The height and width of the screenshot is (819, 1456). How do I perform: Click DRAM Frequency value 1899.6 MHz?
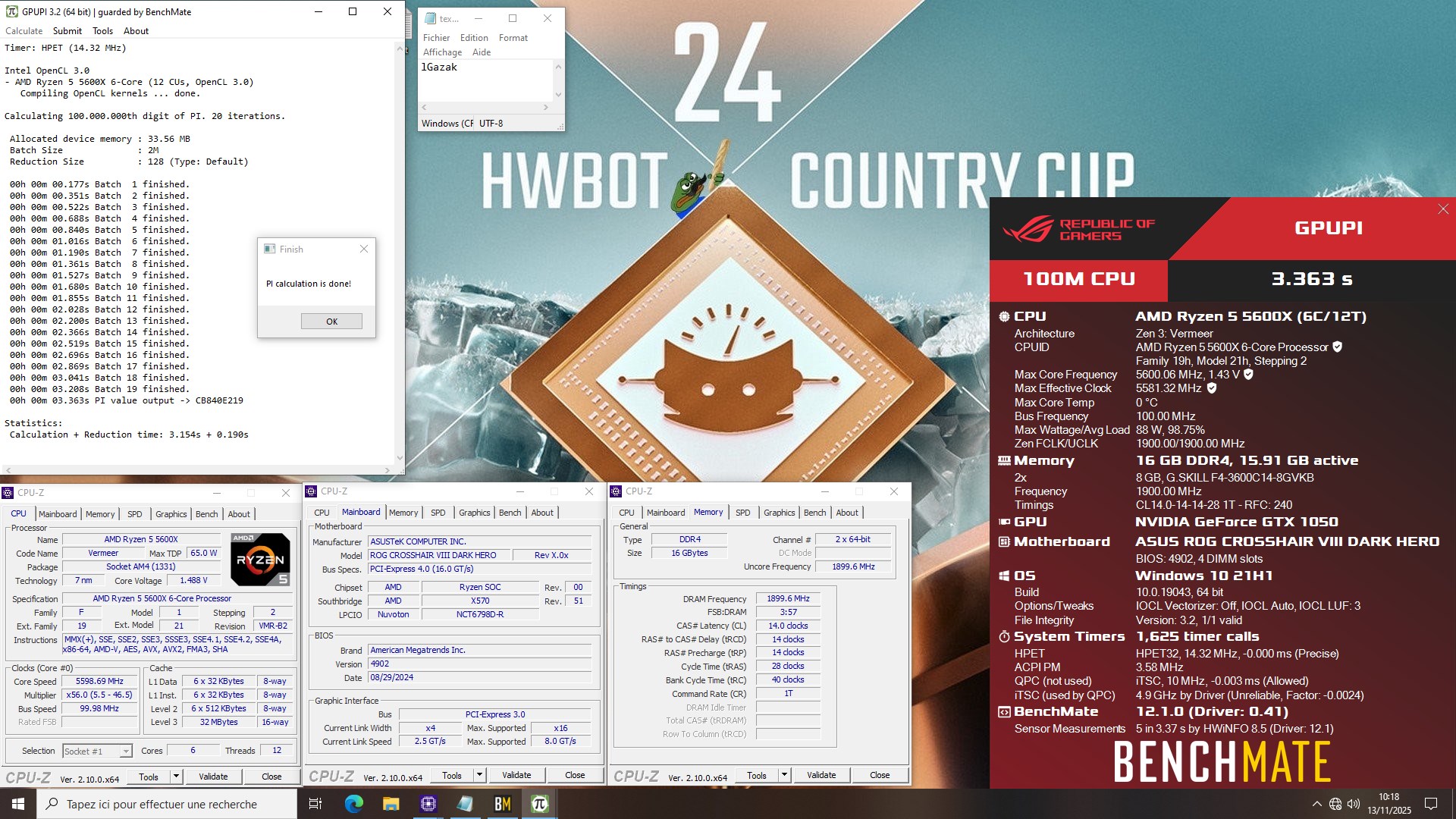coord(788,598)
